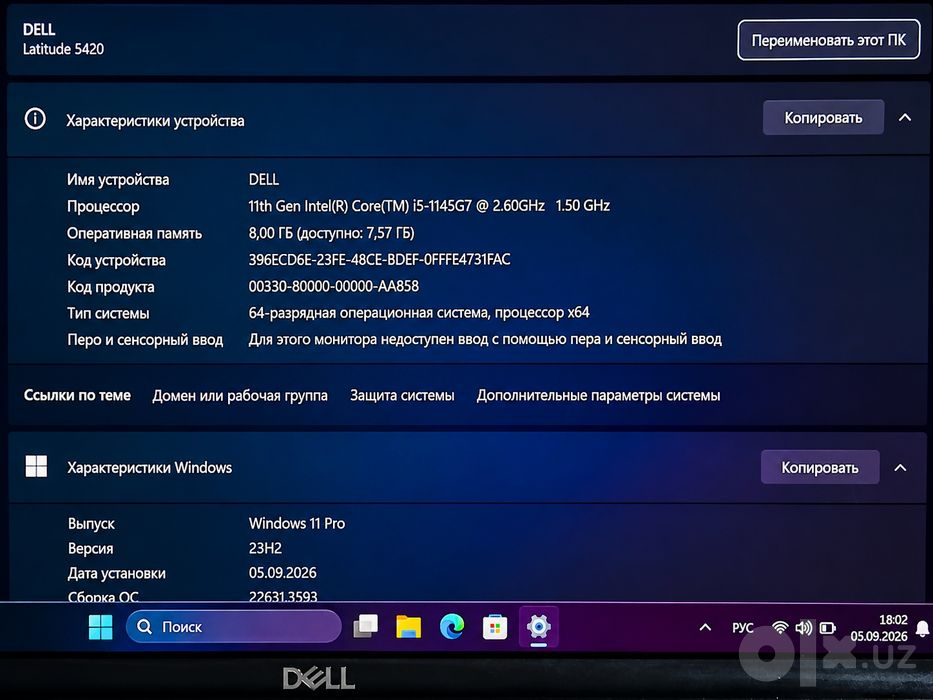This screenshot has width=933, height=700.
Task: Click the Latitude 5420 model text
Action: click(63, 49)
